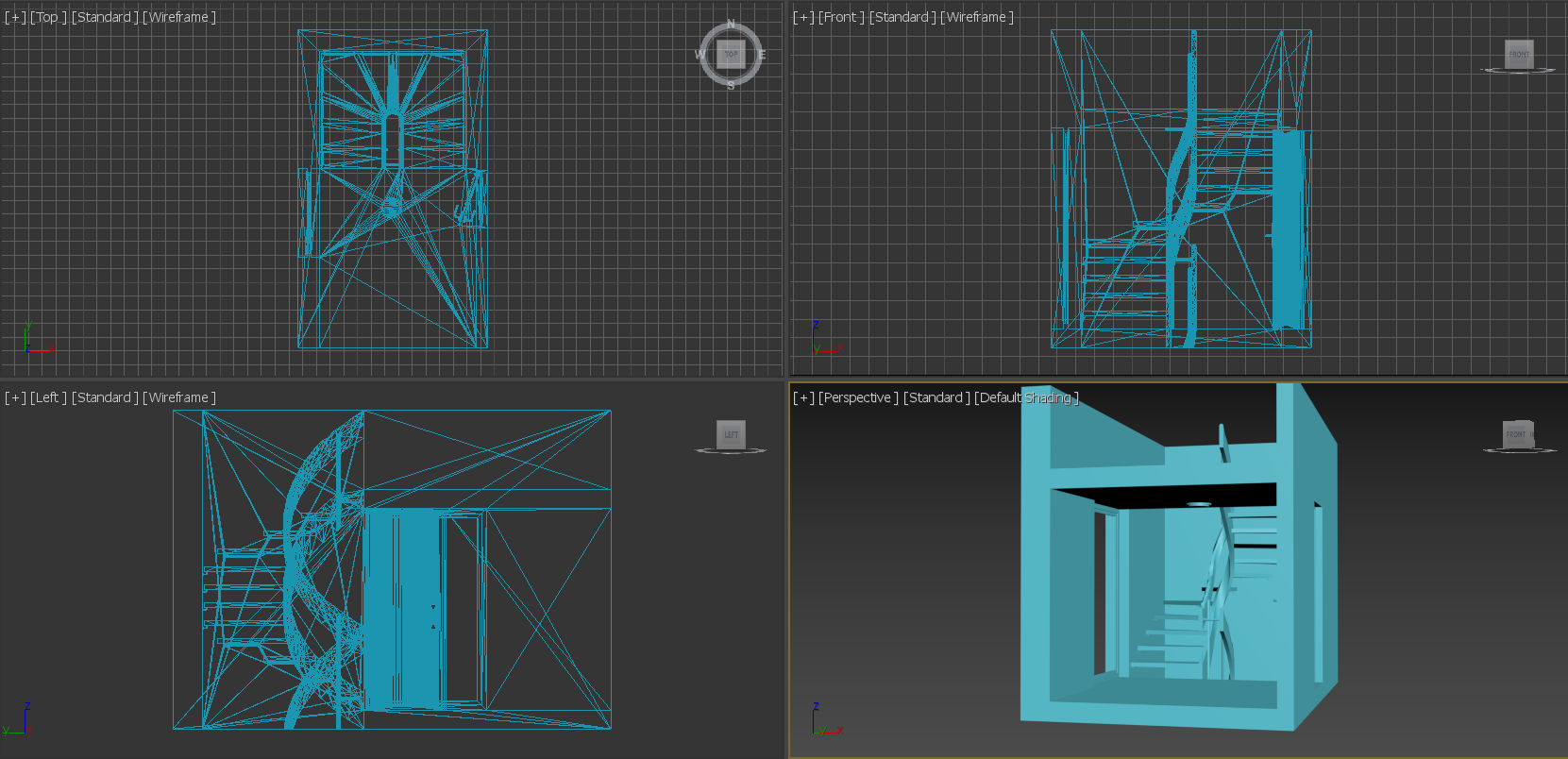Open the Front viewport [Wireframe] shading menu

[x=977, y=17]
